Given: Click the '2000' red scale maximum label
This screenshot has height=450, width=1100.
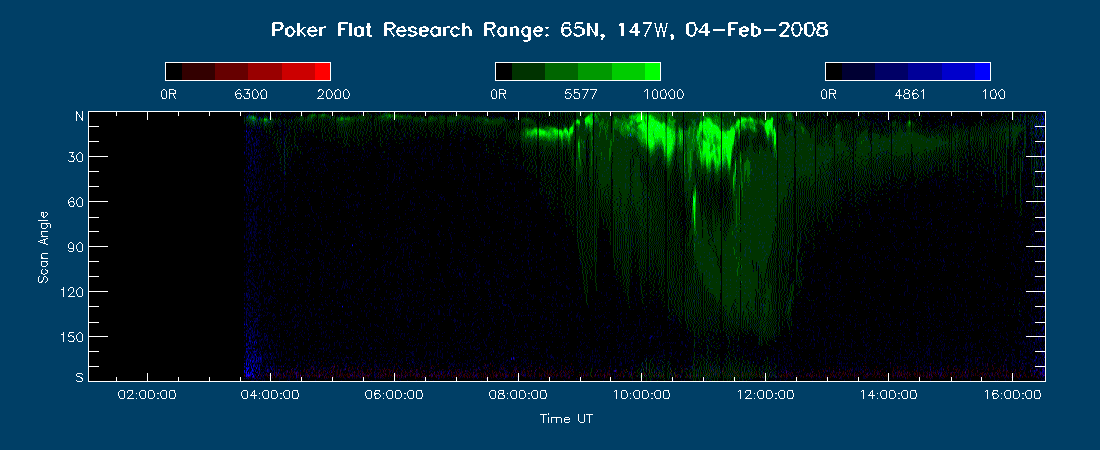Looking at the screenshot, I should point(333,95).
